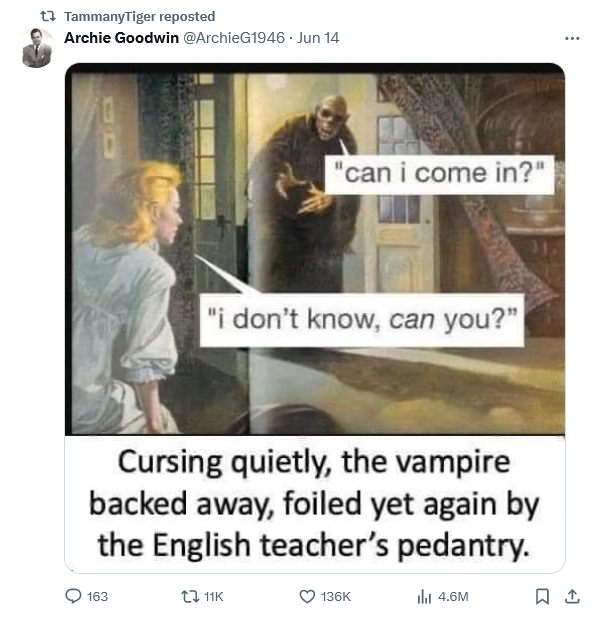Open the TammanyTiger reposted link
The height and width of the screenshot is (618, 598).
pyautogui.click(x=140, y=17)
